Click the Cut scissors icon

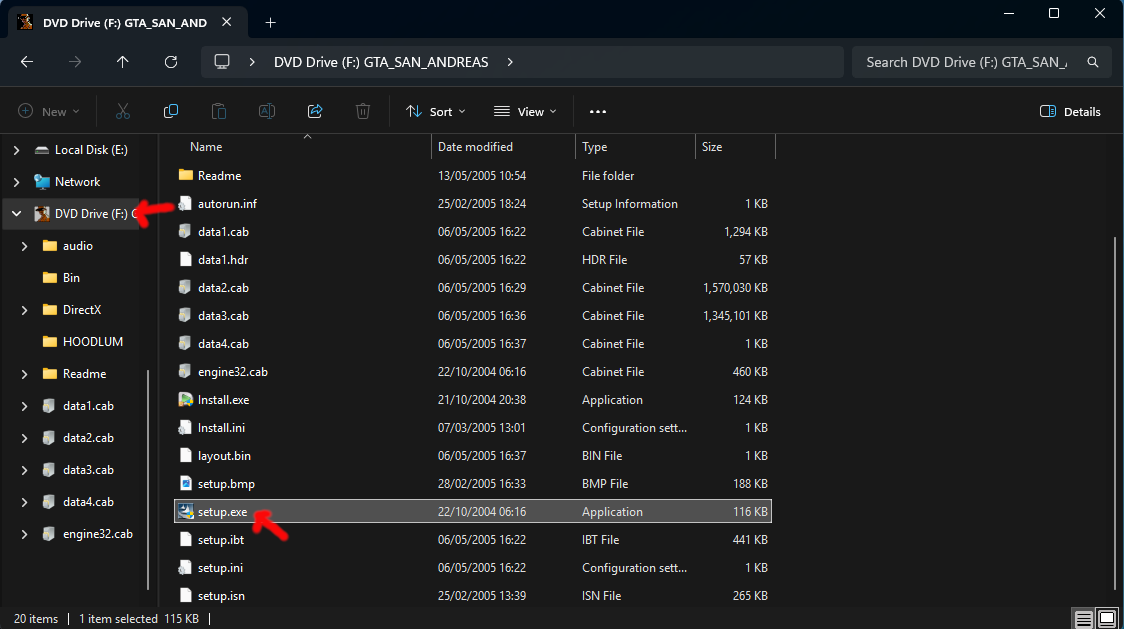click(x=123, y=111)
